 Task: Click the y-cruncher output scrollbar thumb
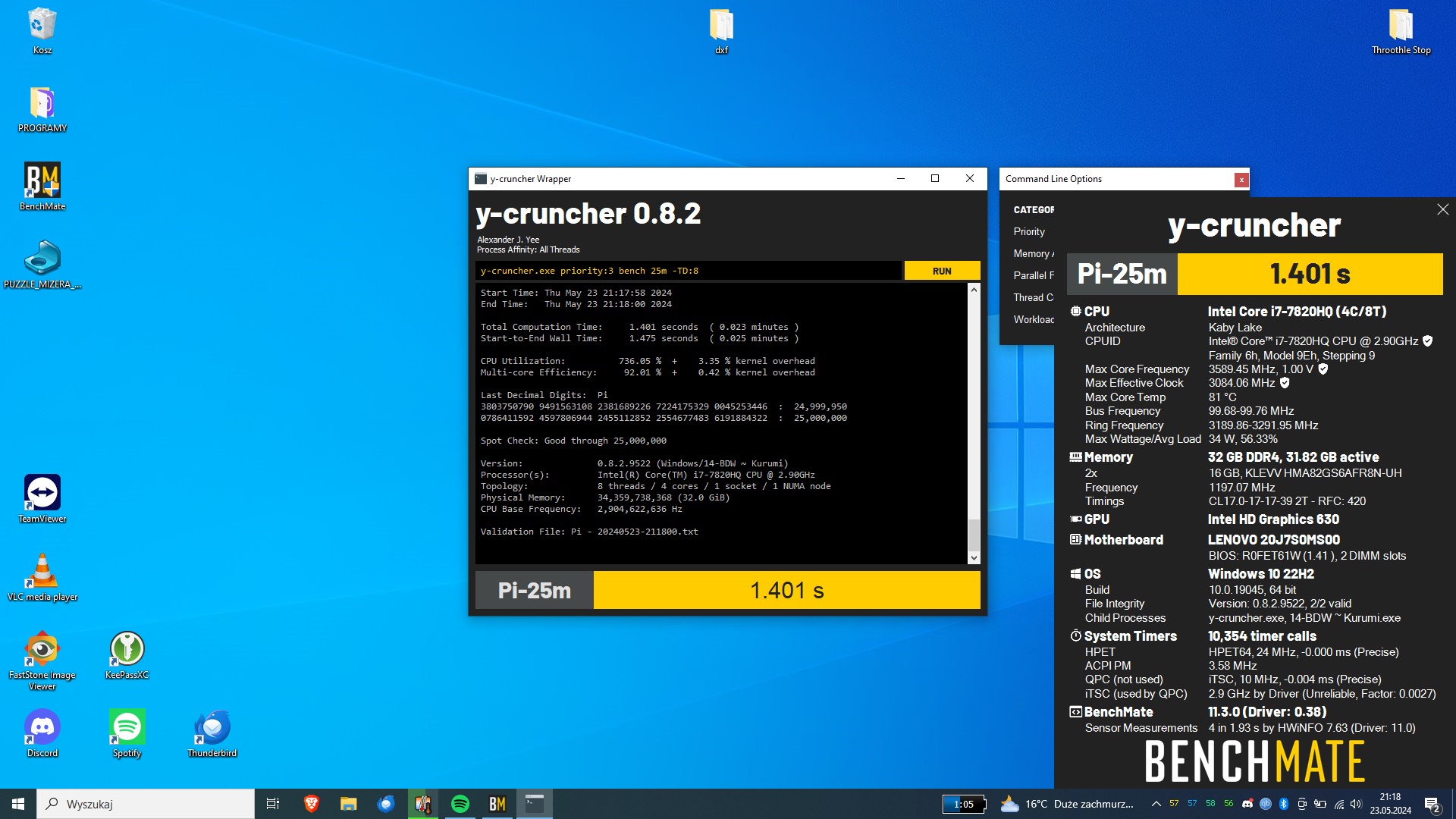coord(974,535)
